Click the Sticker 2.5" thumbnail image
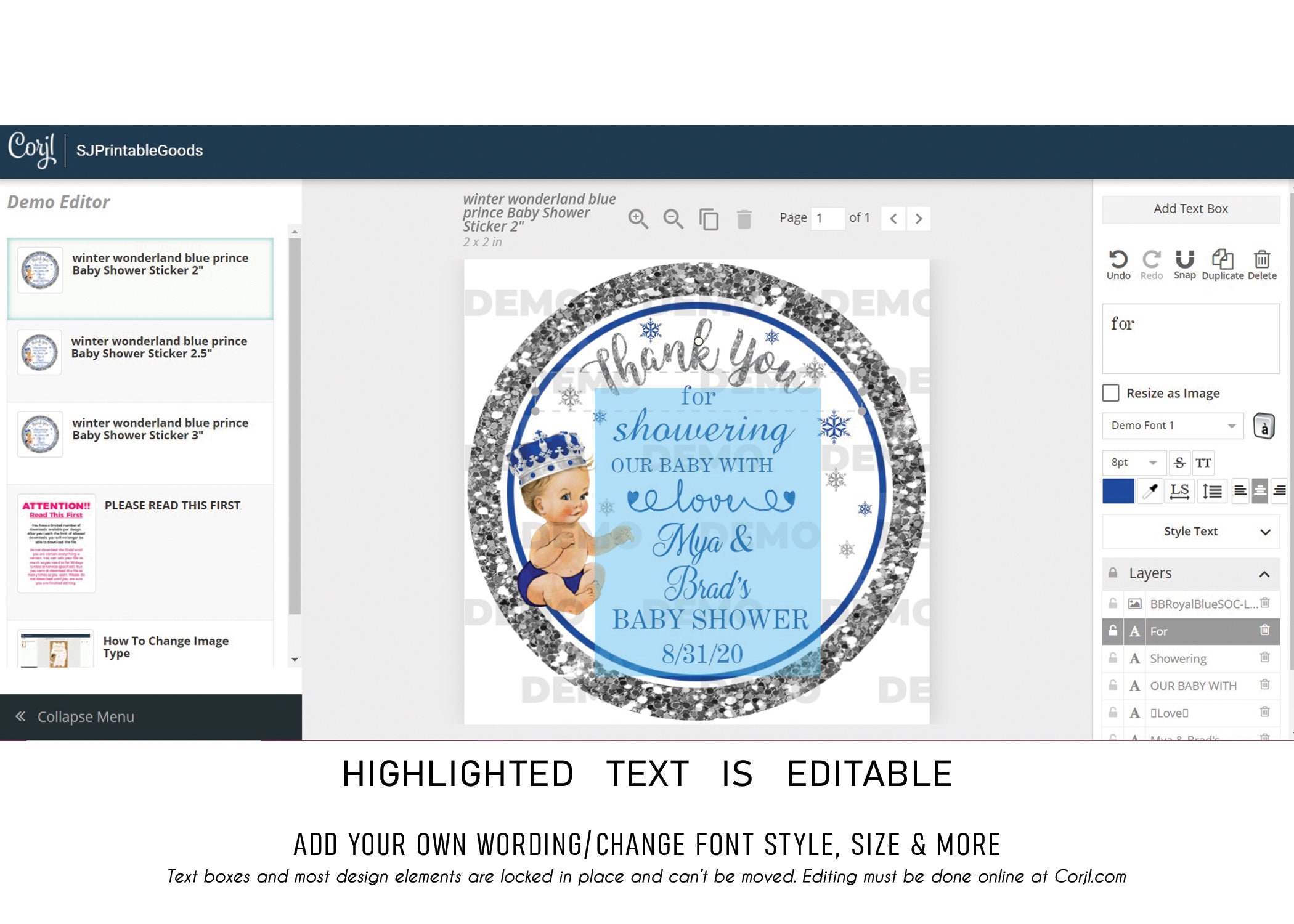The height and width of the screenshot is (924, 1294). 39,352
